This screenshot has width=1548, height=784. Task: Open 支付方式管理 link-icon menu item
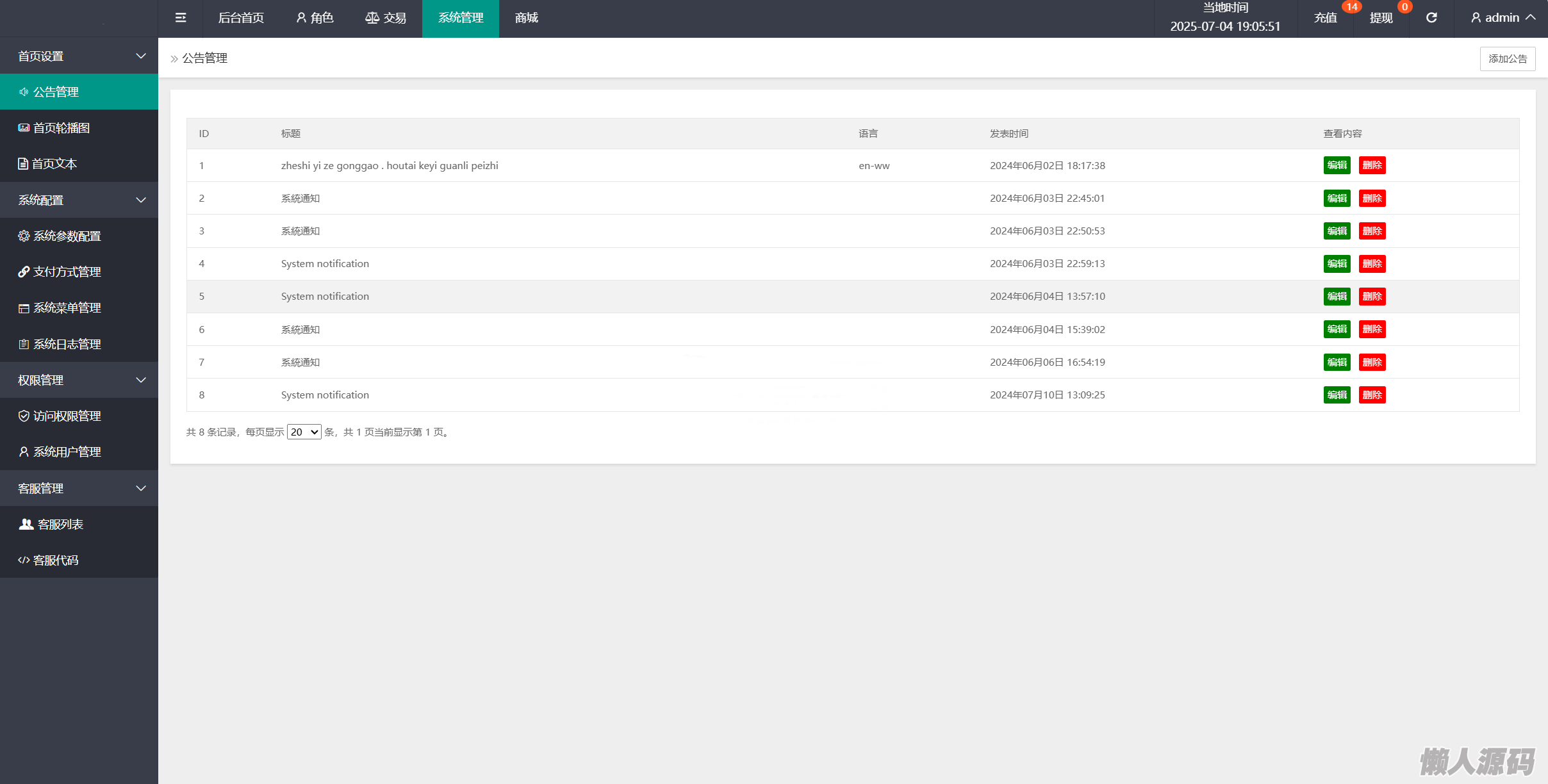tap(67, 272)
